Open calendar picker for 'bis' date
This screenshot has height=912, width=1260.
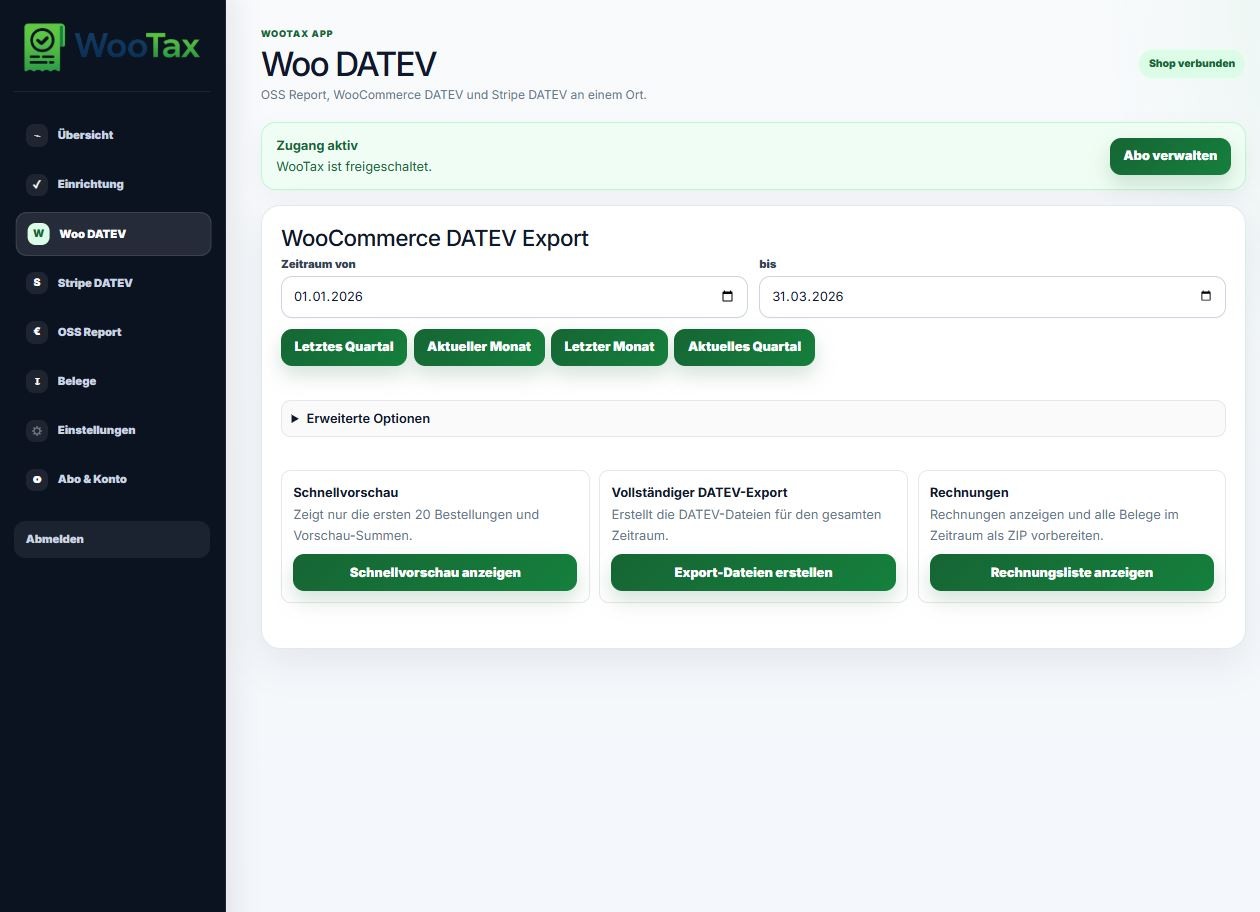(1205, 297)
